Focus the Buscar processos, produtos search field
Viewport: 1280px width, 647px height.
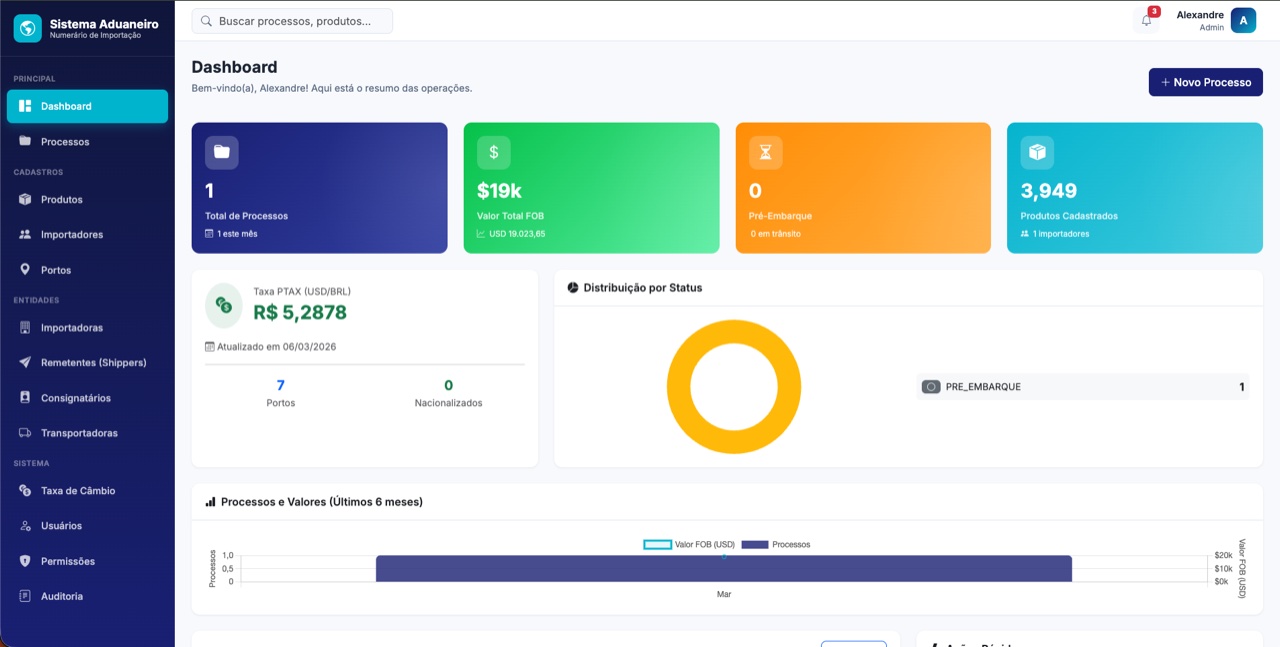coord(292,21)
